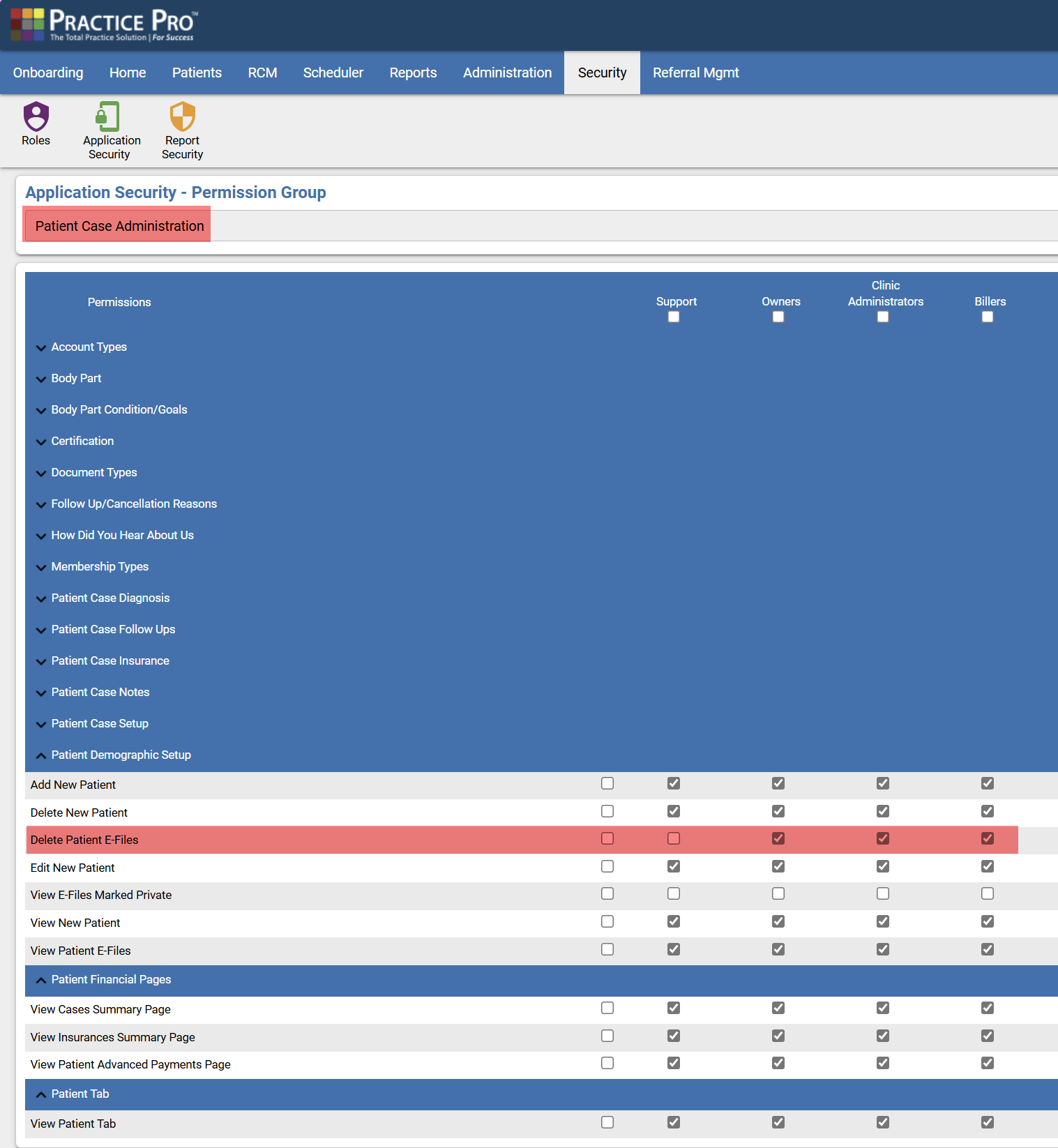Open the Report Security shield icon
Viewport: 1058px width, 1148px height.
point(182,116)
